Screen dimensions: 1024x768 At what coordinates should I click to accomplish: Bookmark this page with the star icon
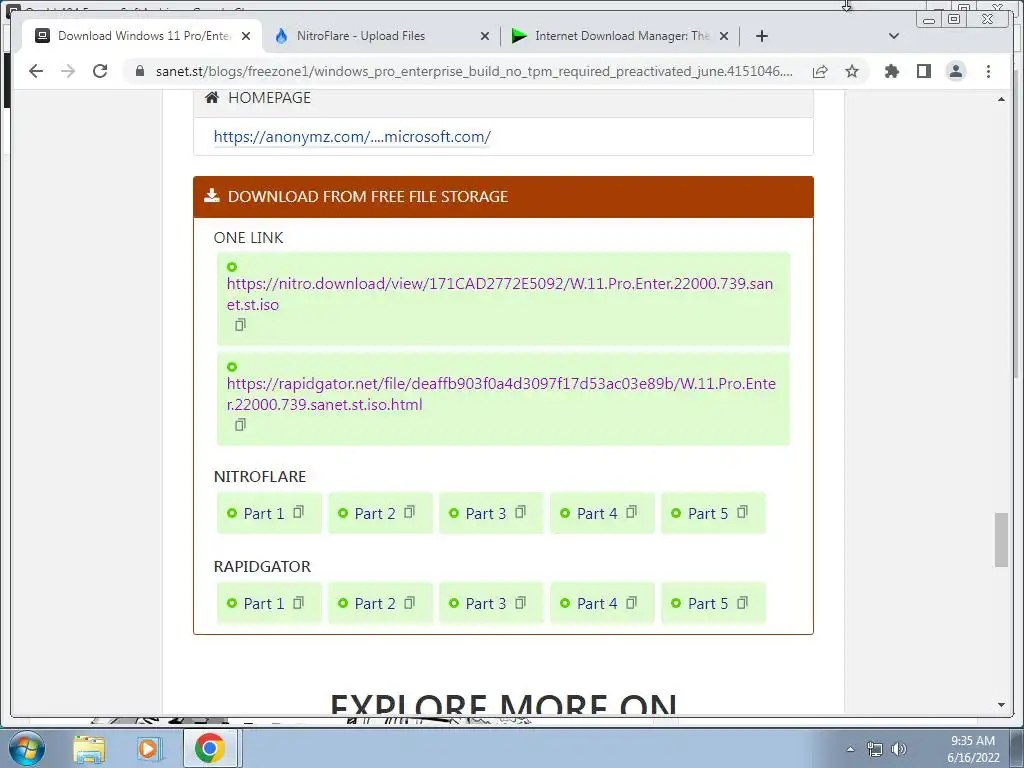(x=852, y=71)
